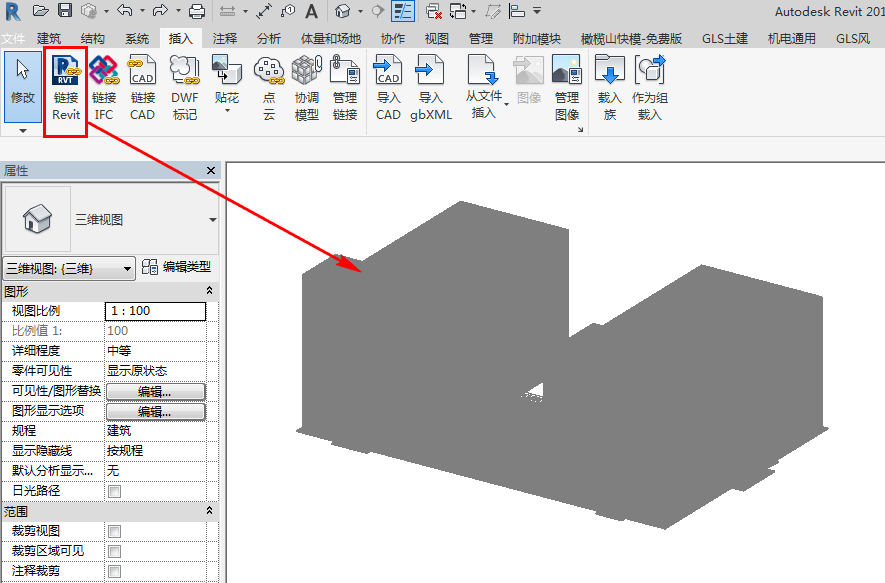Click the Revit R application logo
This screenshot has height=583, width=885.
pos(12,11)
